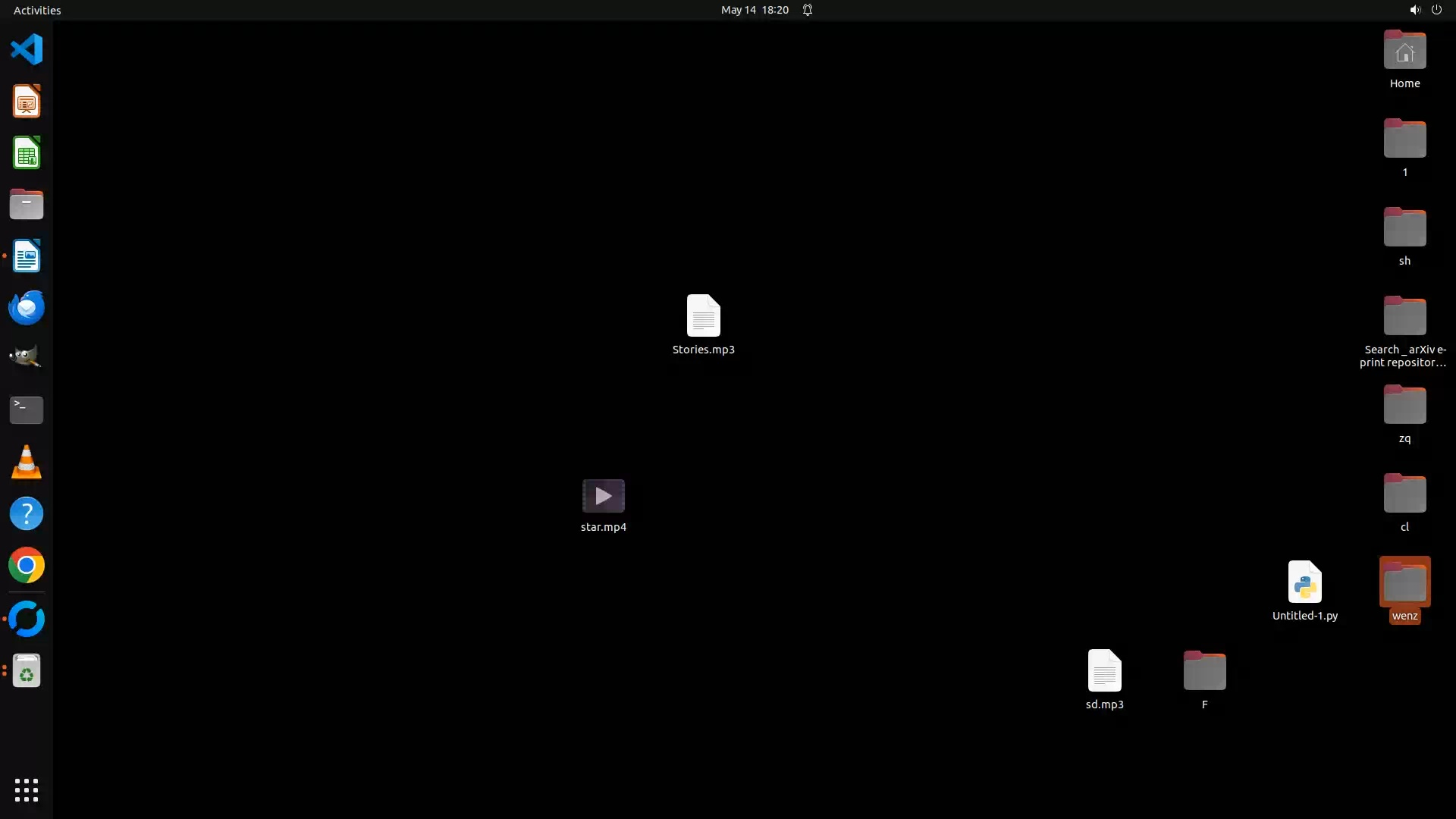
Task: Launch VLC media player
Action: point(27,462)
